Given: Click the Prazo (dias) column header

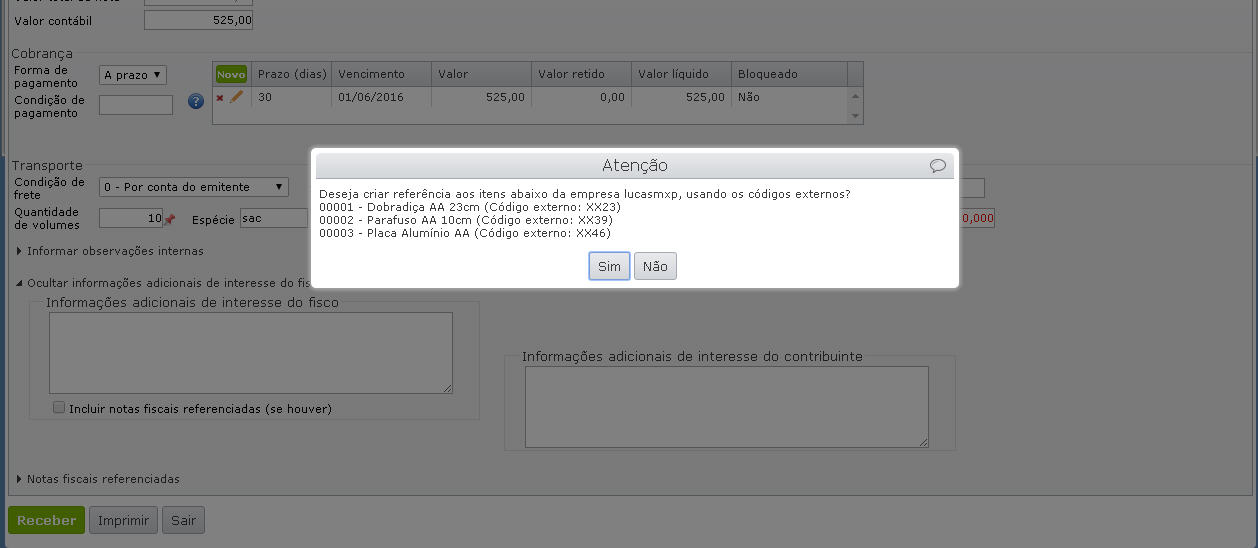Looking at the screenshot, I should coord(291,74).
